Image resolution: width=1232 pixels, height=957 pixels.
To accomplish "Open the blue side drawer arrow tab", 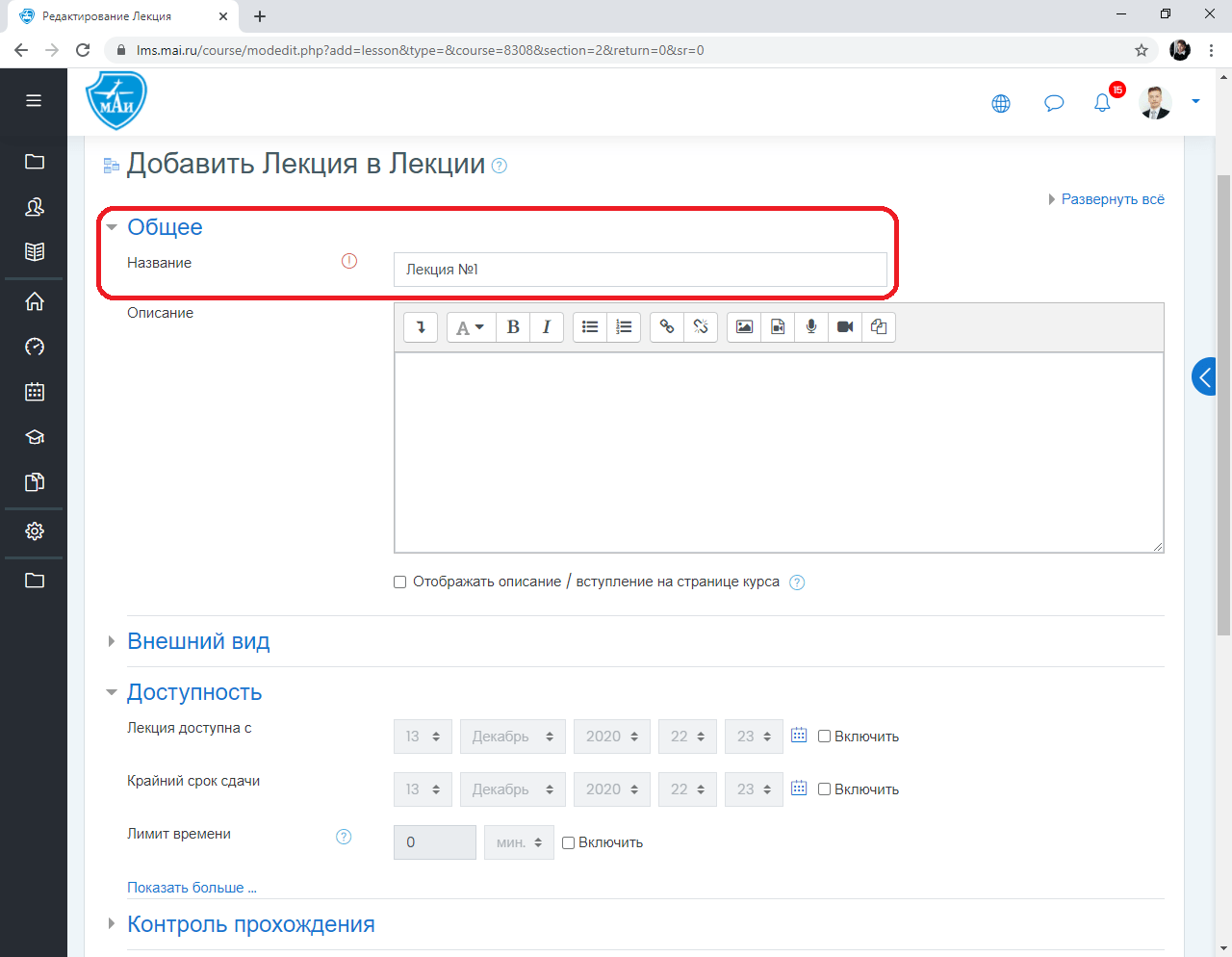I will click(x=1204, y=376).
